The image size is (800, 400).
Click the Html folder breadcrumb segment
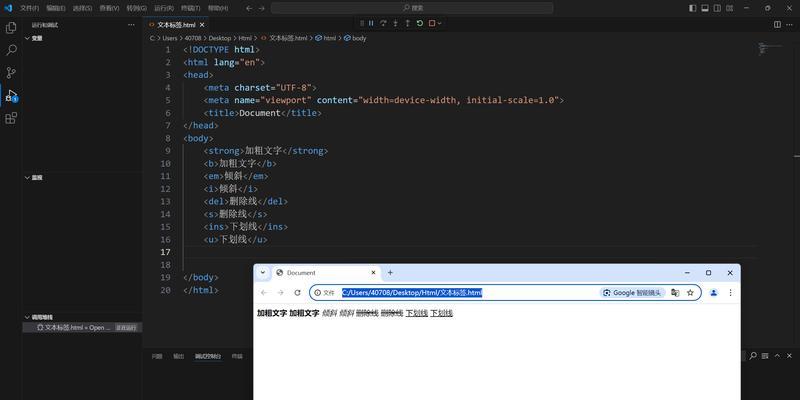coord(245,38)
